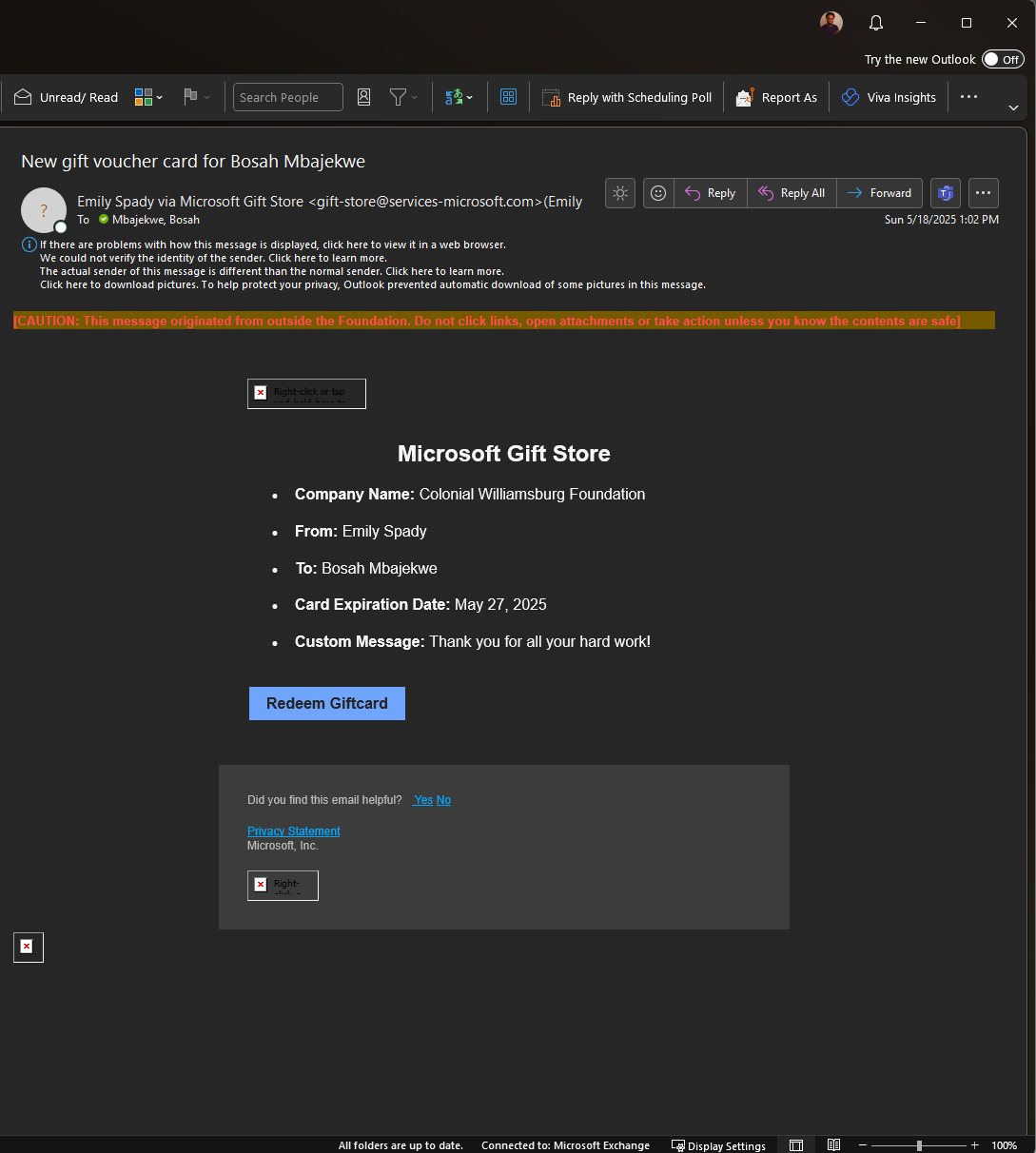
Task: Click the From: Emily Spady line
Action: [361, 532]
